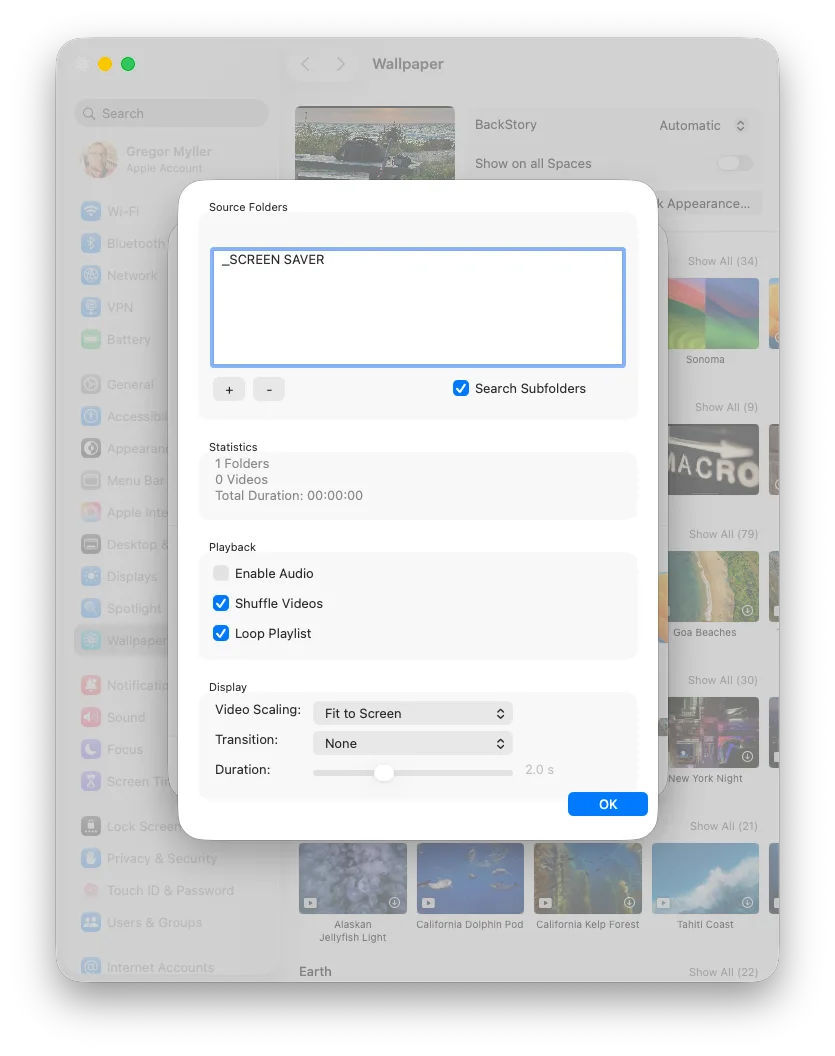
Task: Open the VPN sidebar icon
Action: [91, 307]
